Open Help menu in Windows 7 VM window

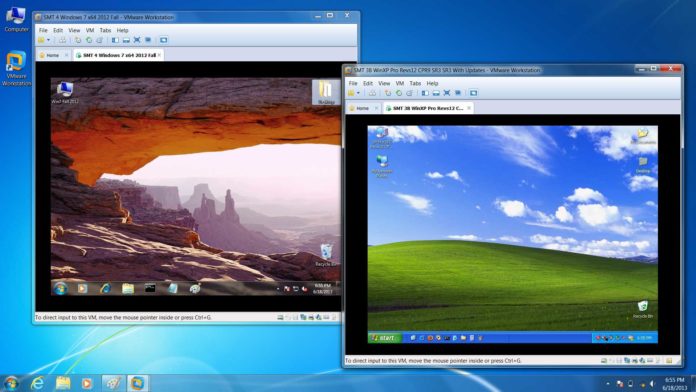[123, 30]
